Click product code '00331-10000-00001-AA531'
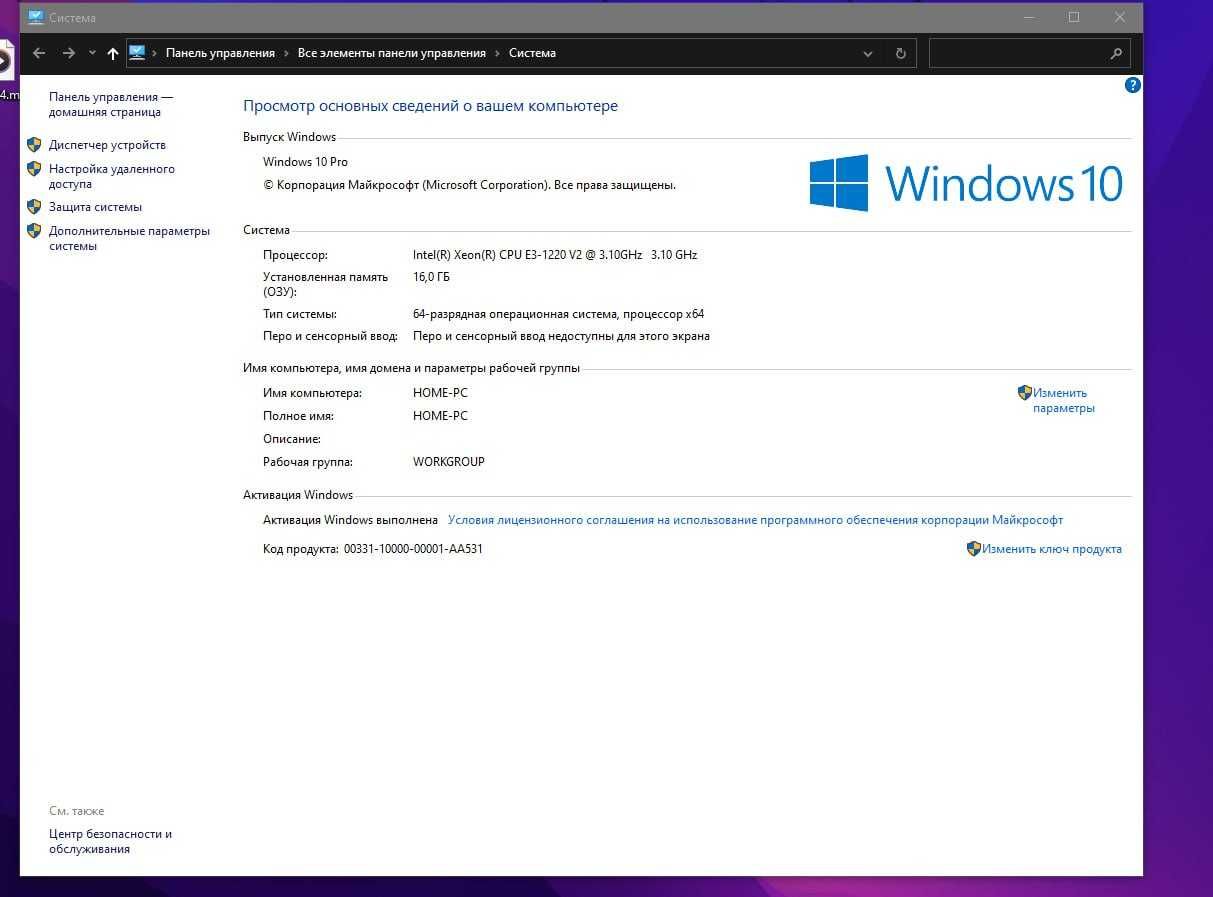 point(413,549)
